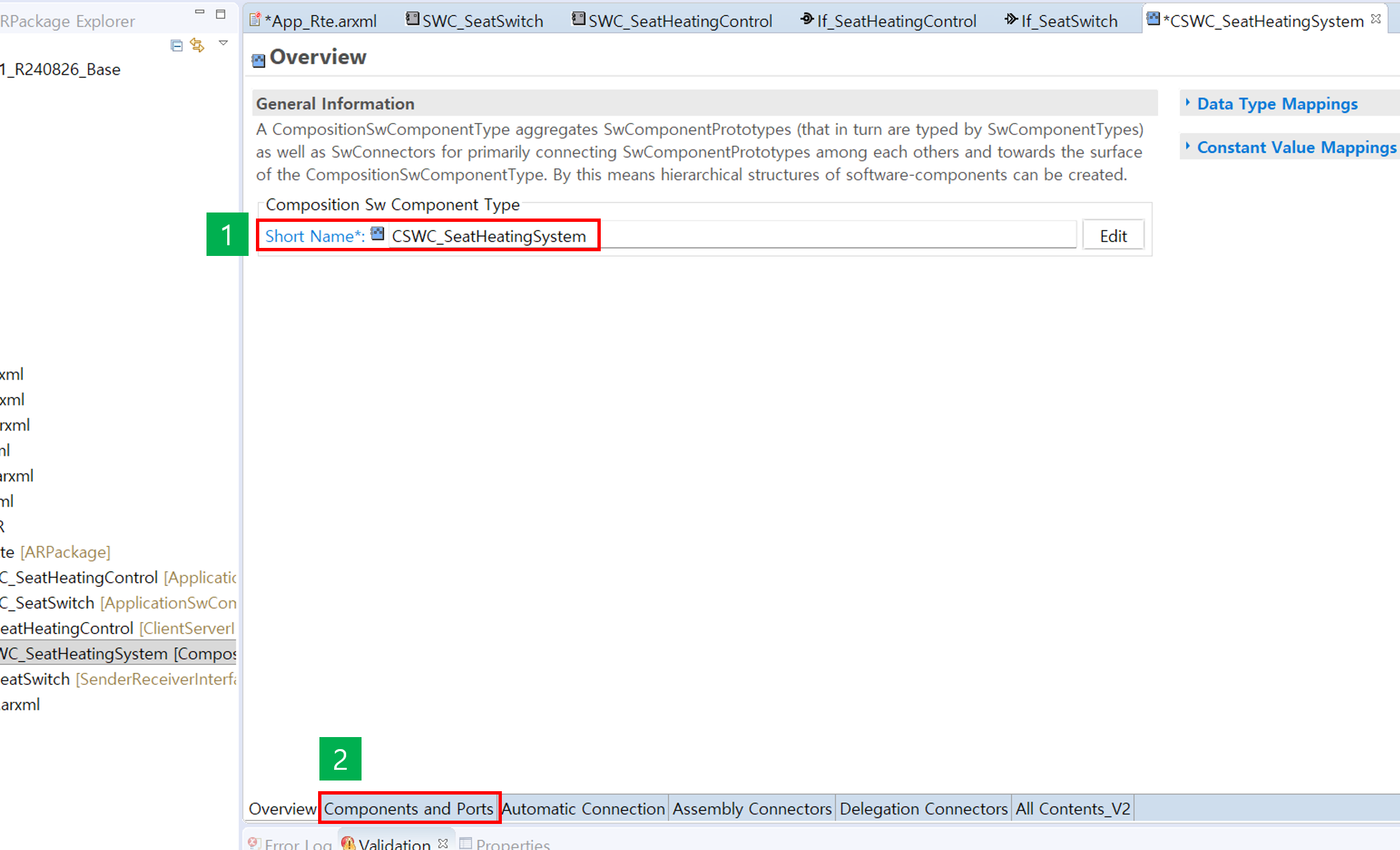
Task: Close the Validation view tab
Action: [x=443, y=843]
